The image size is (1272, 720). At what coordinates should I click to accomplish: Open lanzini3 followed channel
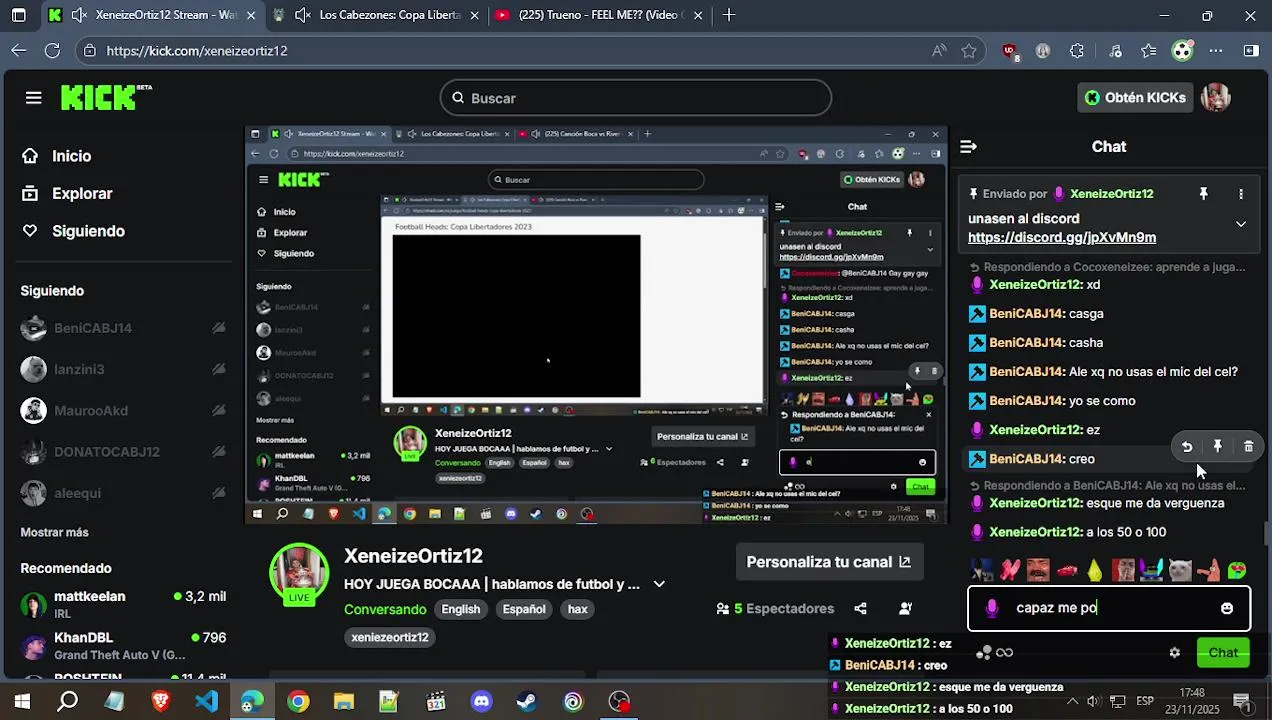[122, 369]
